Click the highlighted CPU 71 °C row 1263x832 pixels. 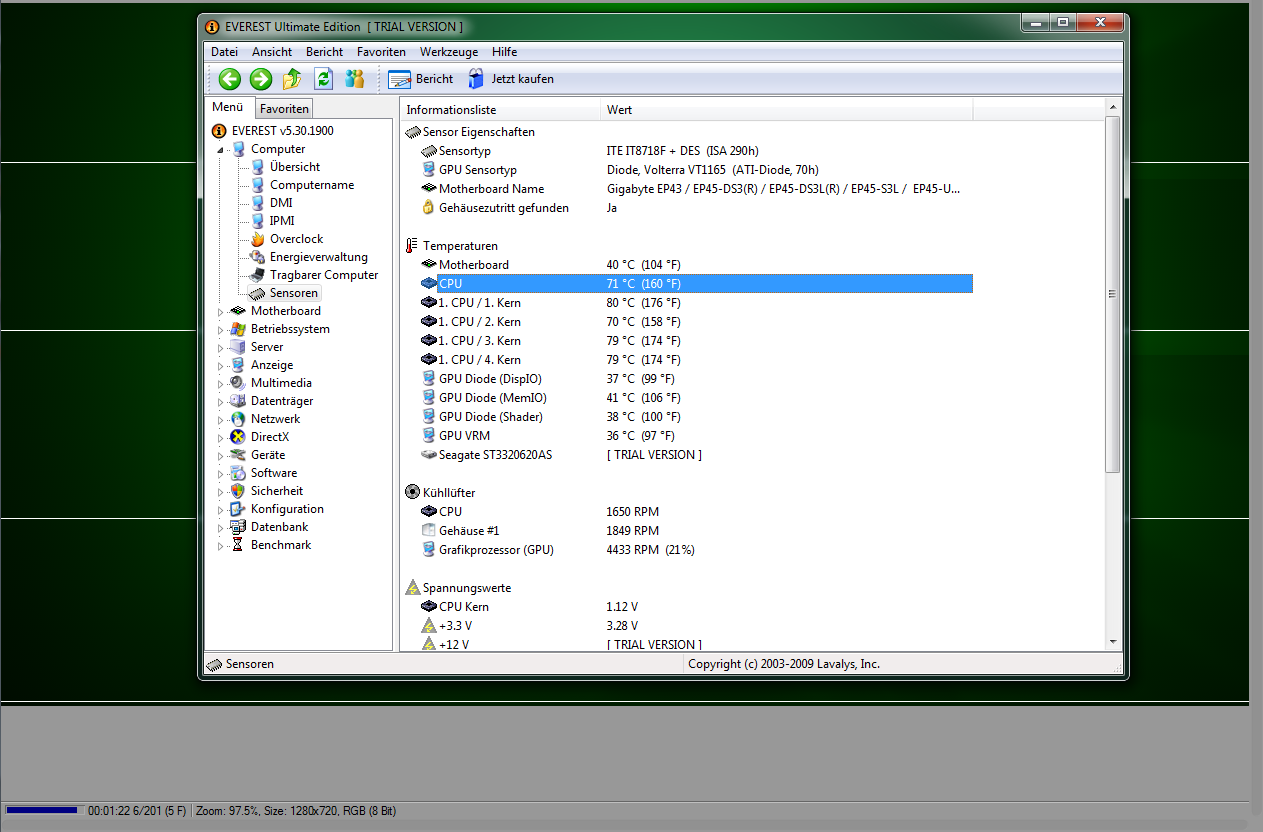tap(704, 284)
